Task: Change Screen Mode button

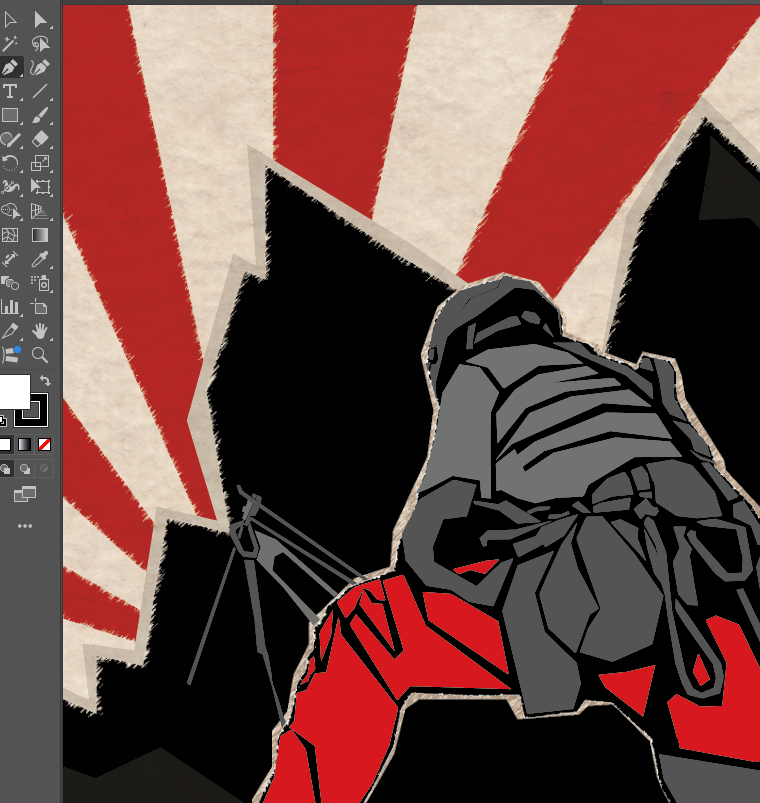Action: point(25,494)
